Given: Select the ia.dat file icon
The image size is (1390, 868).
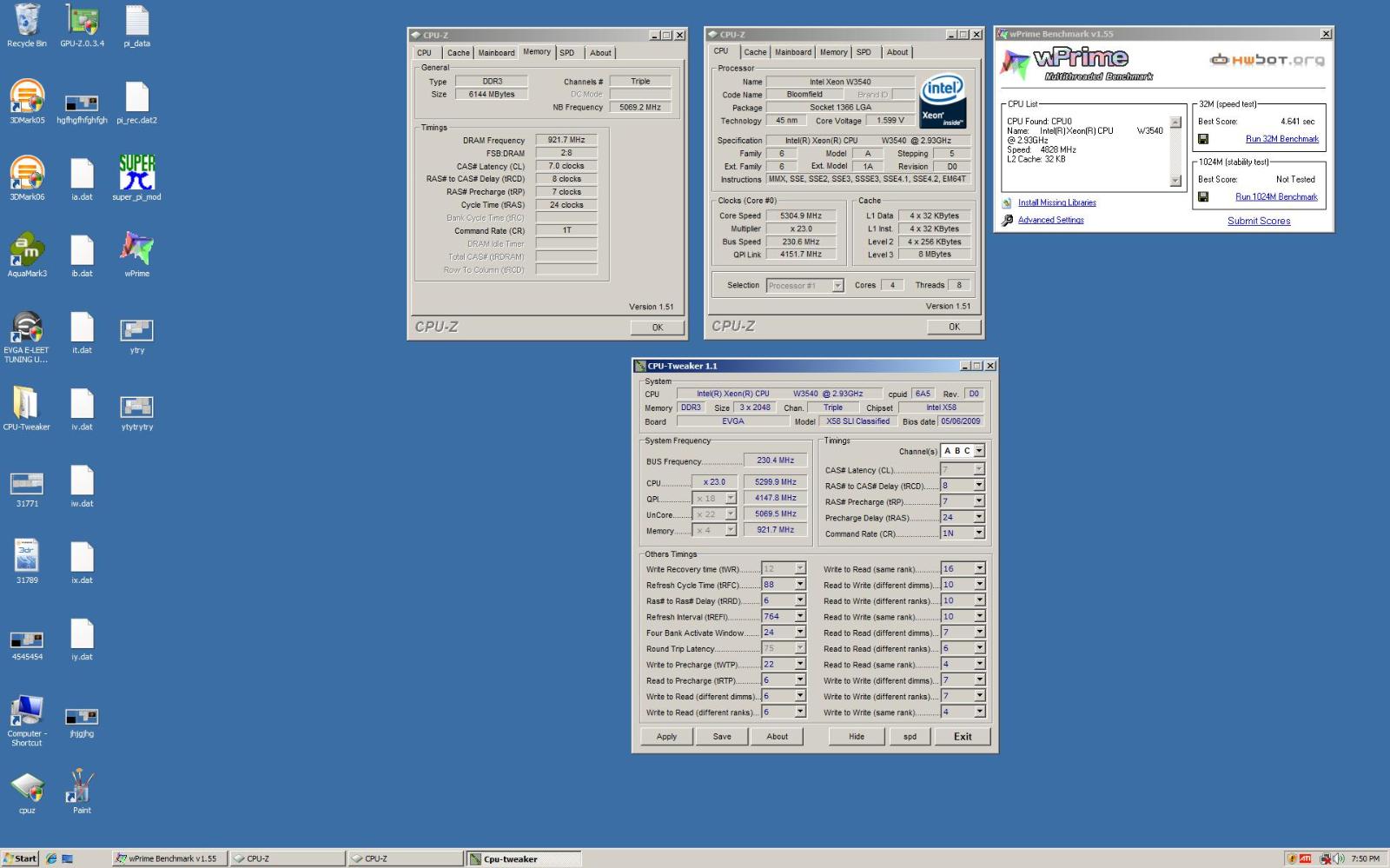Looking at the screenshot, I should pos(82,177).
